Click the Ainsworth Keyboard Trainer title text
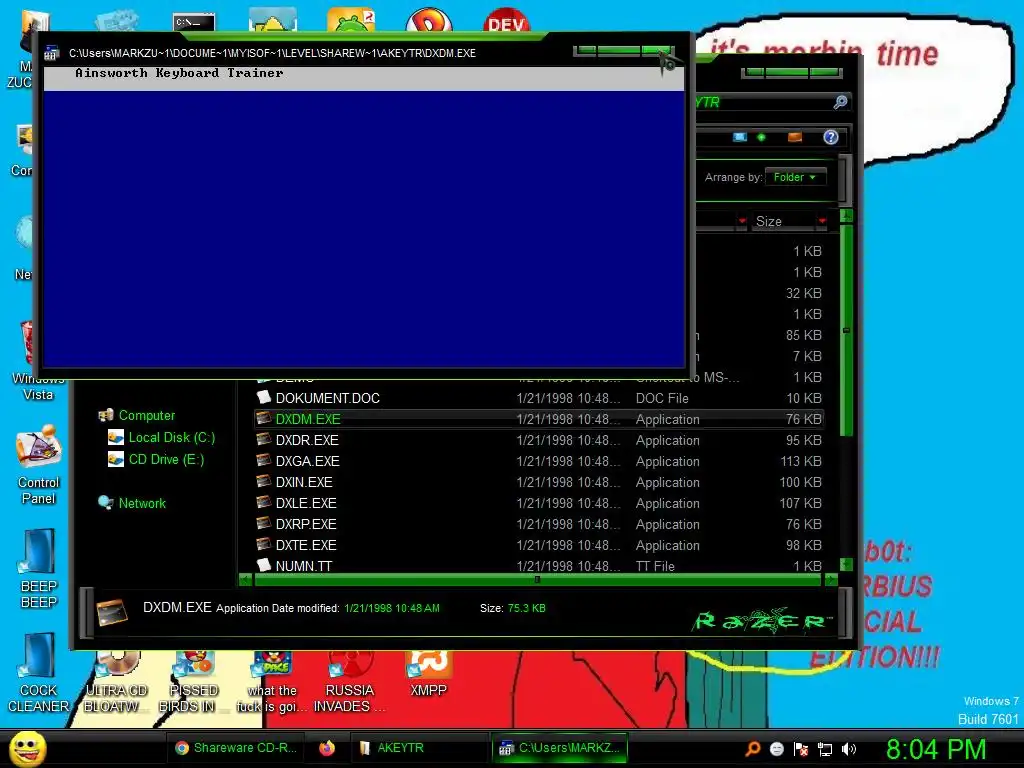This screenshot has width=1024, height=768. 179,73
